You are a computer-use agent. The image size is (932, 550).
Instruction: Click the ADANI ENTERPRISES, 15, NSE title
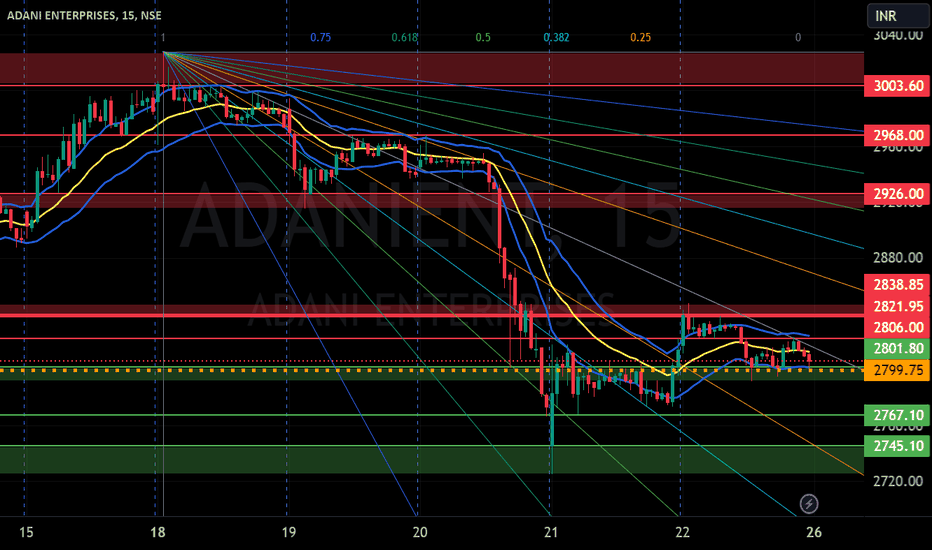tap(84, 15)
